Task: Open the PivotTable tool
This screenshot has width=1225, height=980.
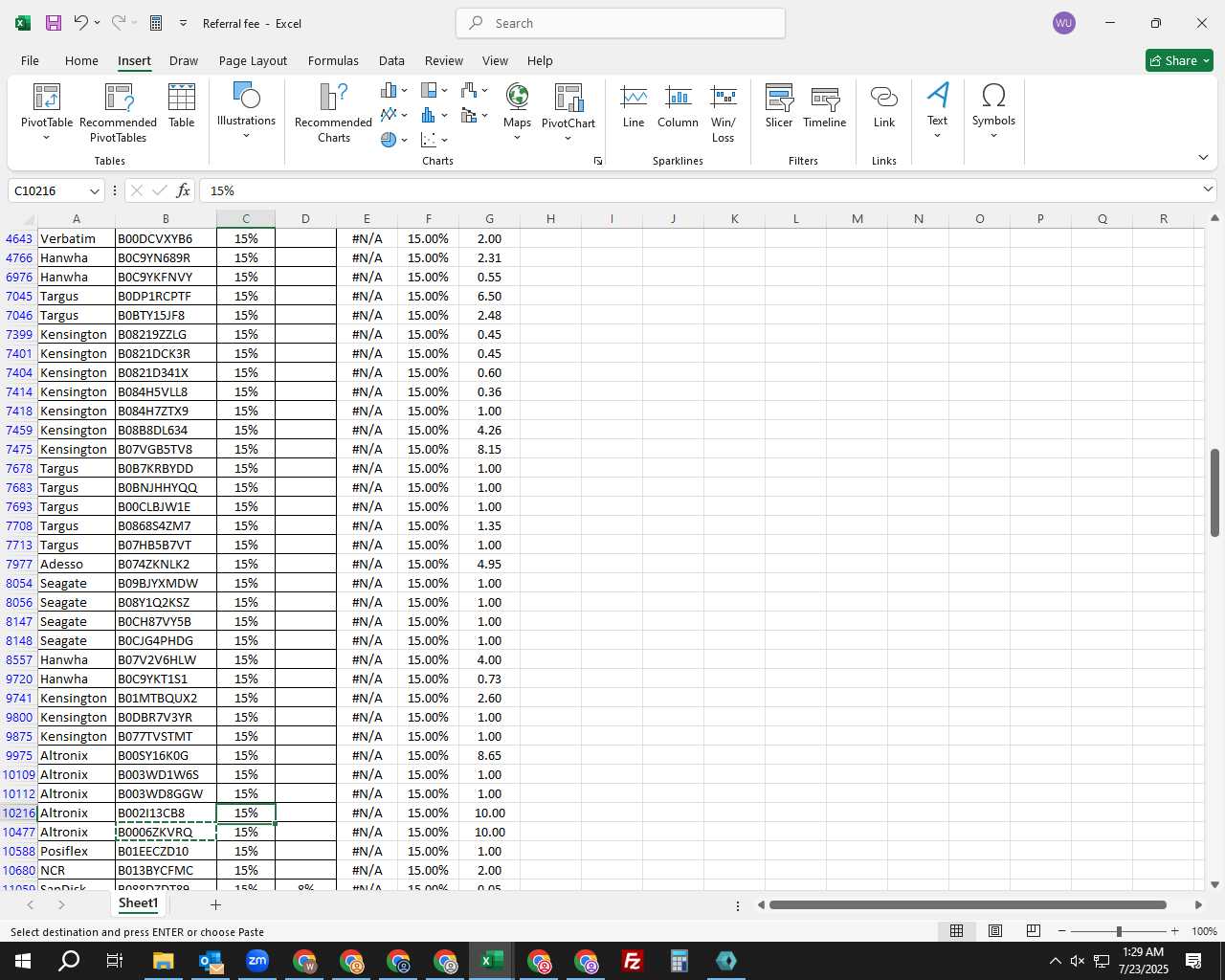Action: tap(47, 113)
